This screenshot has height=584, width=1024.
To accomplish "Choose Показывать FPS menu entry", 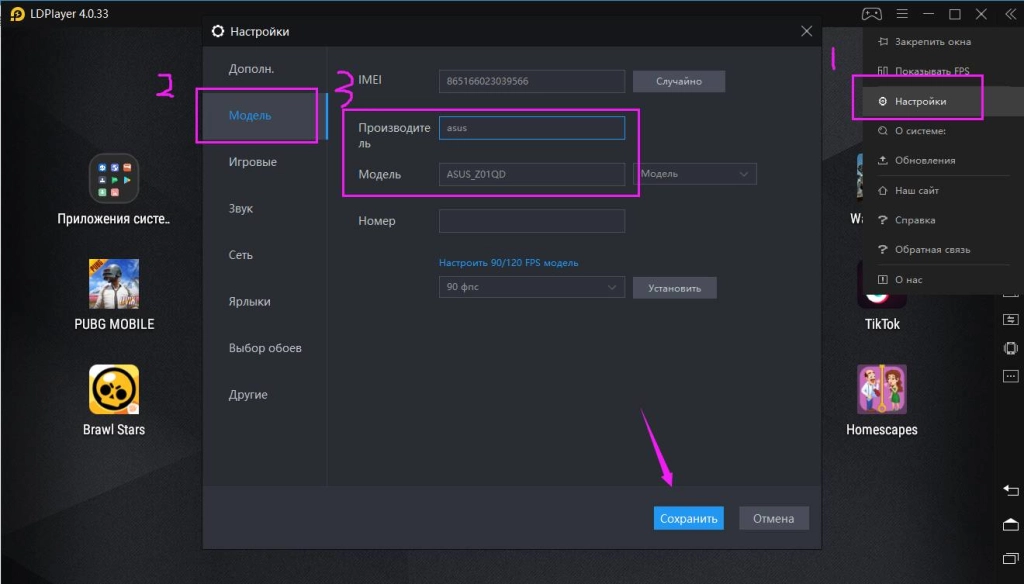I will pos(931,72).
